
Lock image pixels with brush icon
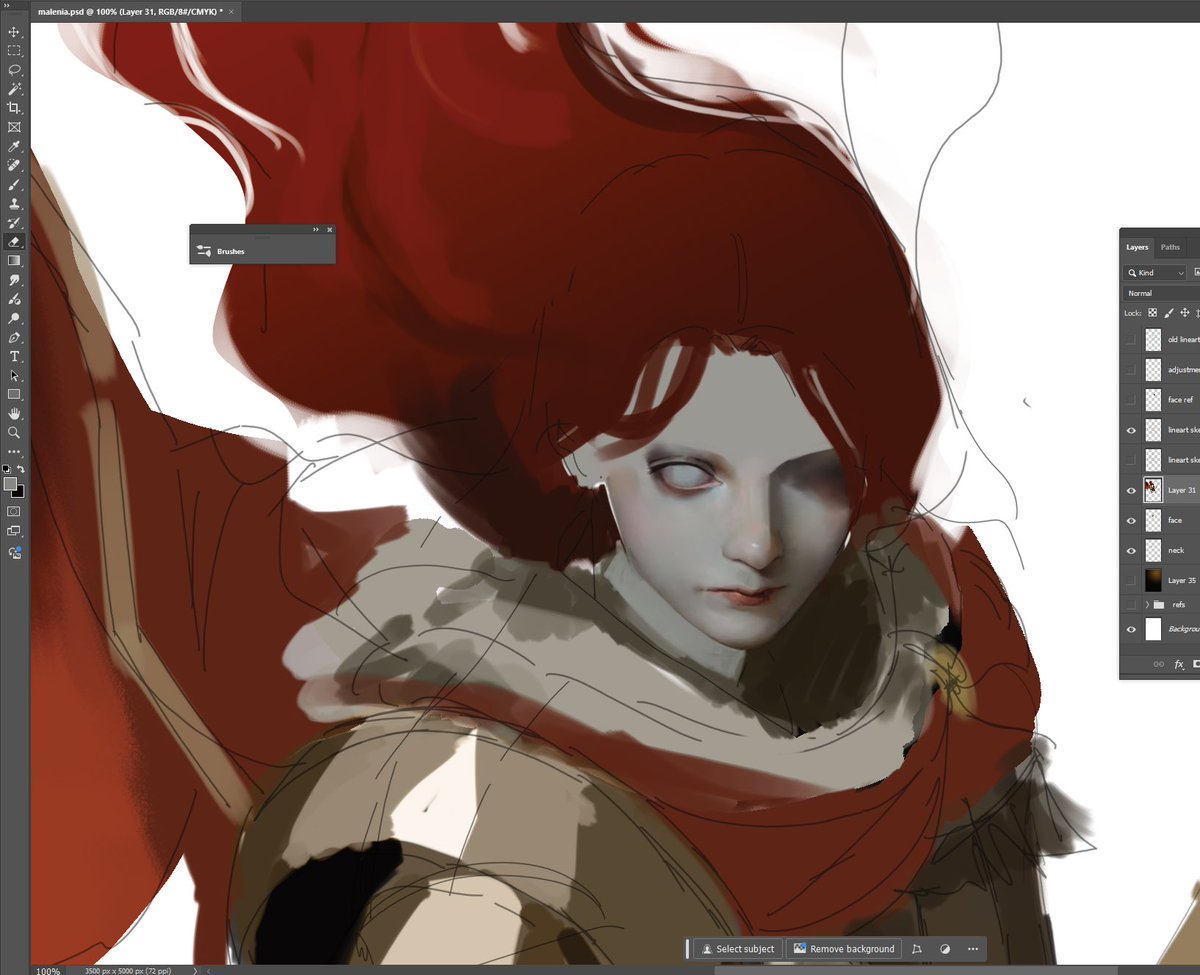point(1168,313)
